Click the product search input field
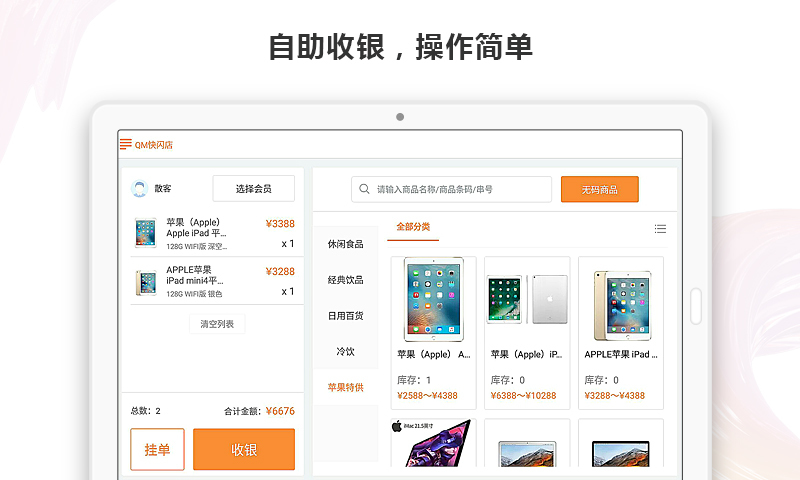 [460, 189]
